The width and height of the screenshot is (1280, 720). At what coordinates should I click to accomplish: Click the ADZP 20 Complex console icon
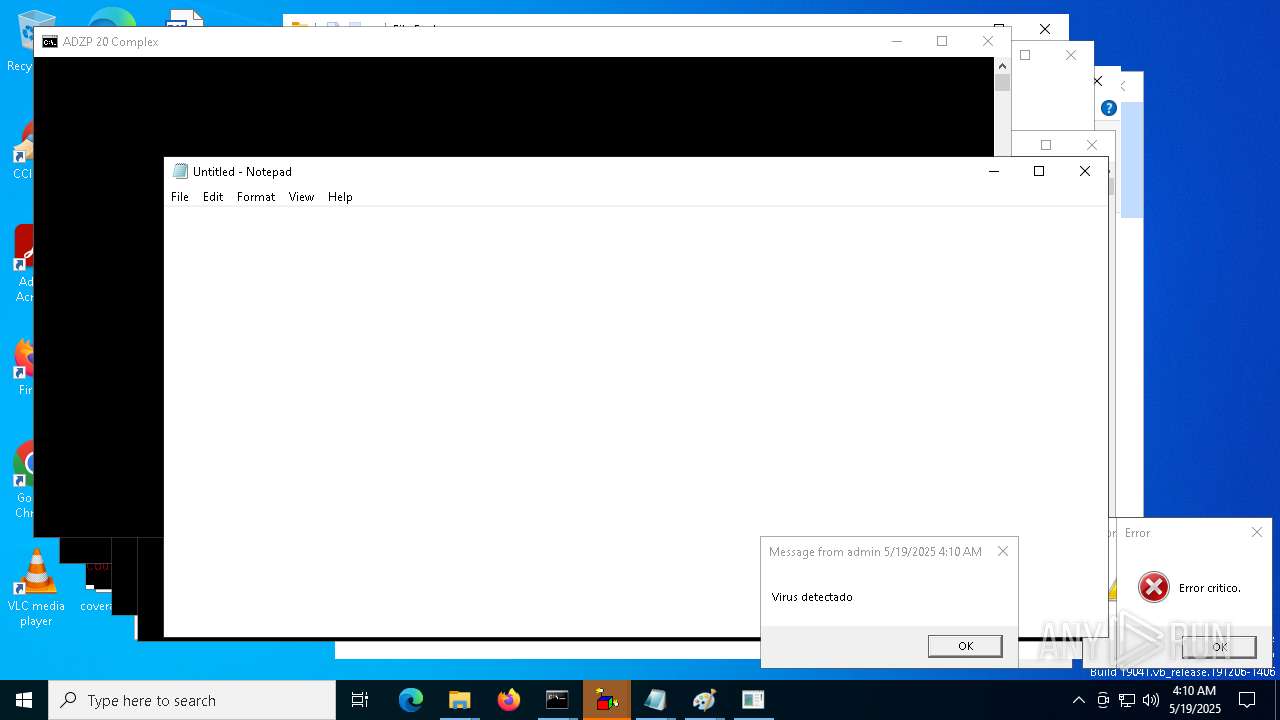pos(49,41)
